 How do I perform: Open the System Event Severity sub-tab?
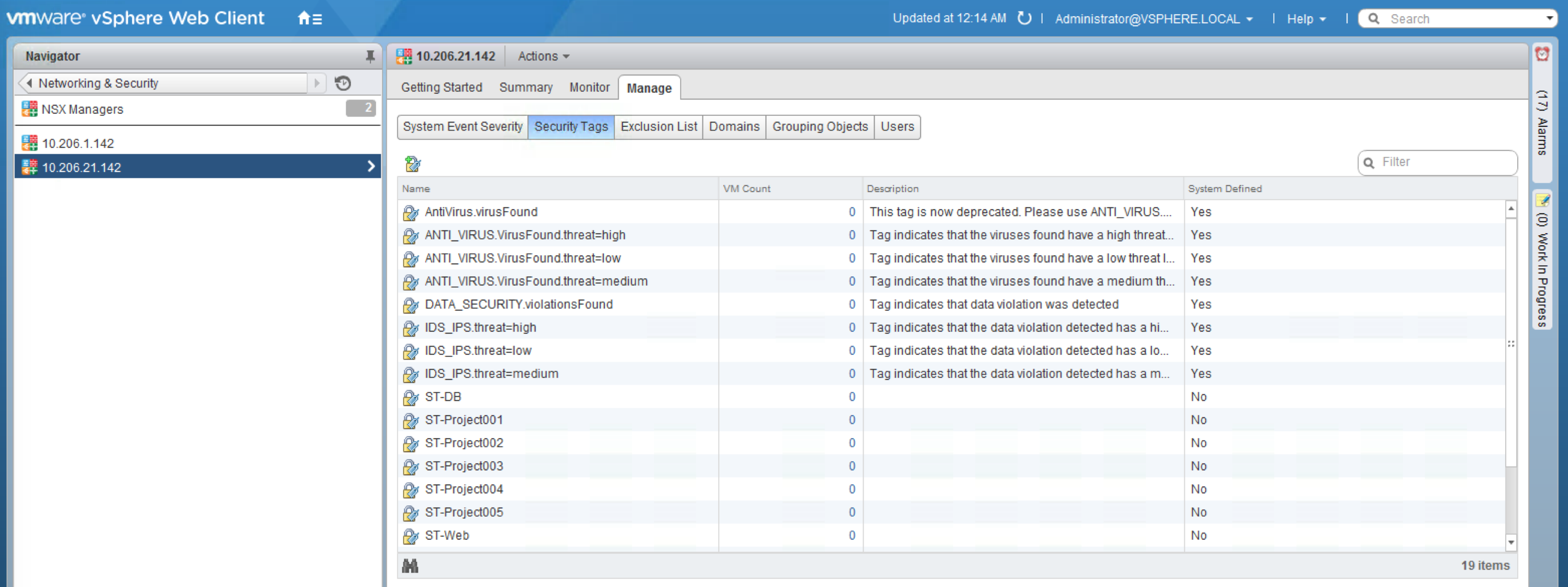(462, 127)
